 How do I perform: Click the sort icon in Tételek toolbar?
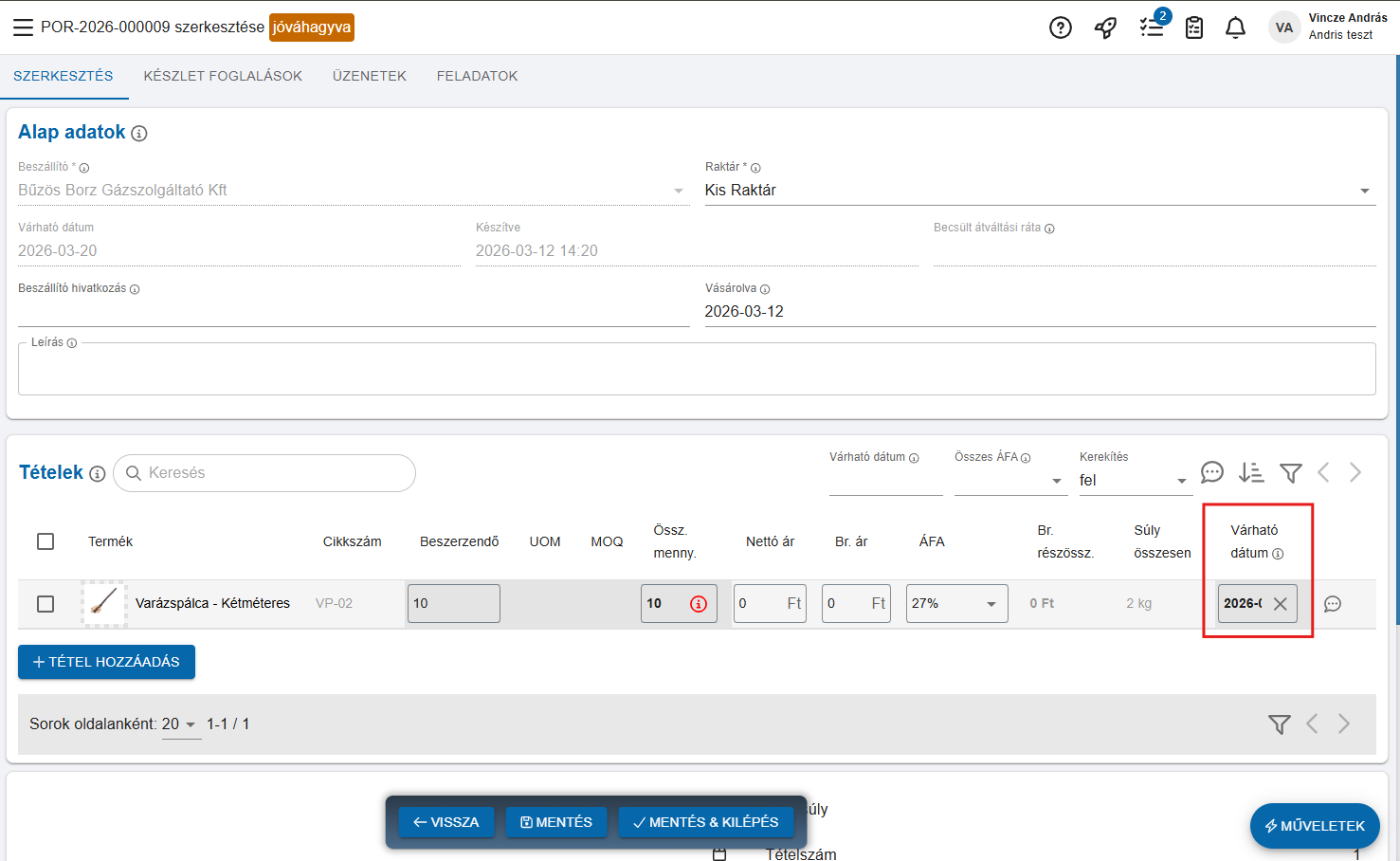1251,472
